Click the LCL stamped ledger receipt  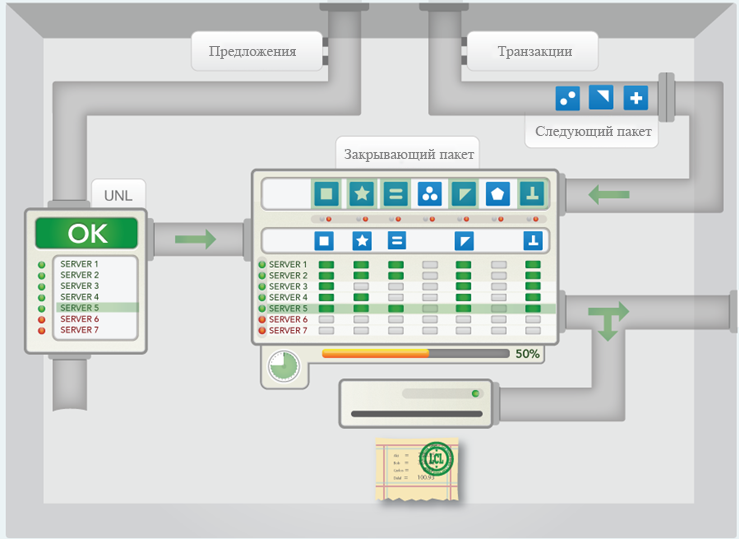coord(417,469)
